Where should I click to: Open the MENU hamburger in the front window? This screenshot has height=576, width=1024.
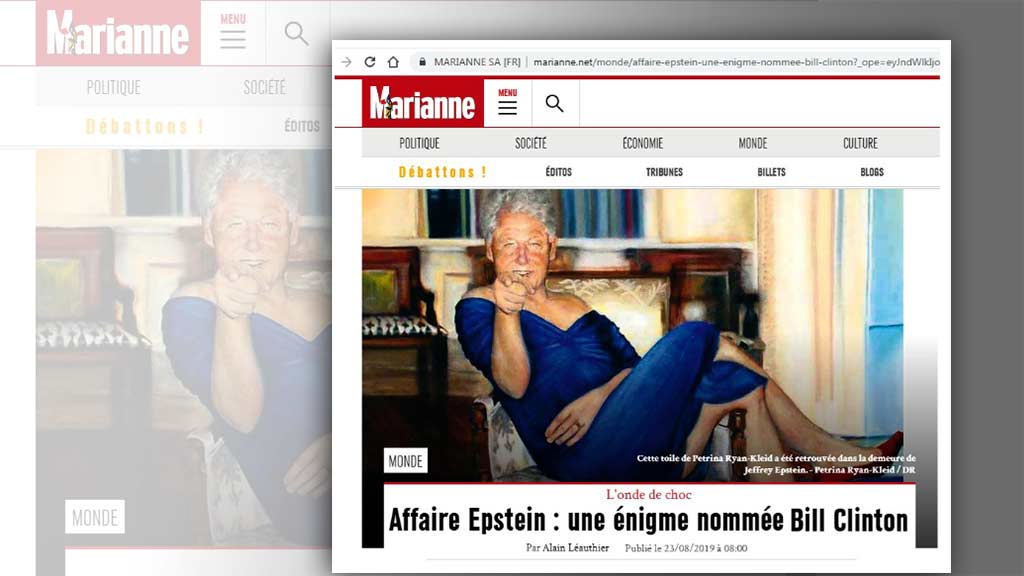(x=507, y=103)
